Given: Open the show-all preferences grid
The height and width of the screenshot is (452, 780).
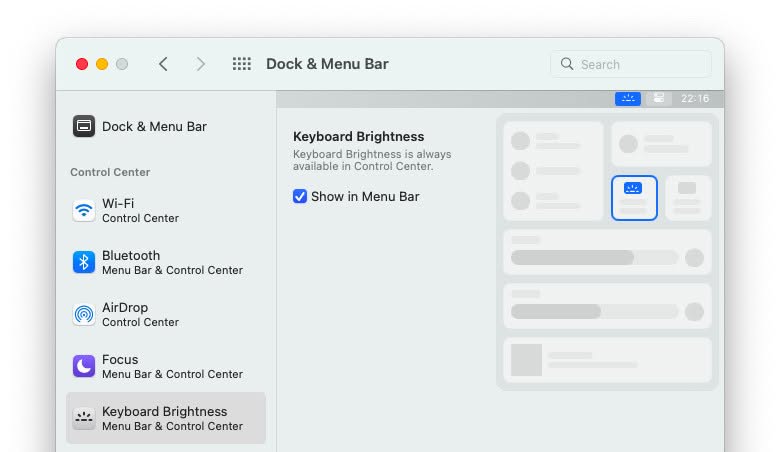Looking at the screenshot, I should click(x=242, y=64).
